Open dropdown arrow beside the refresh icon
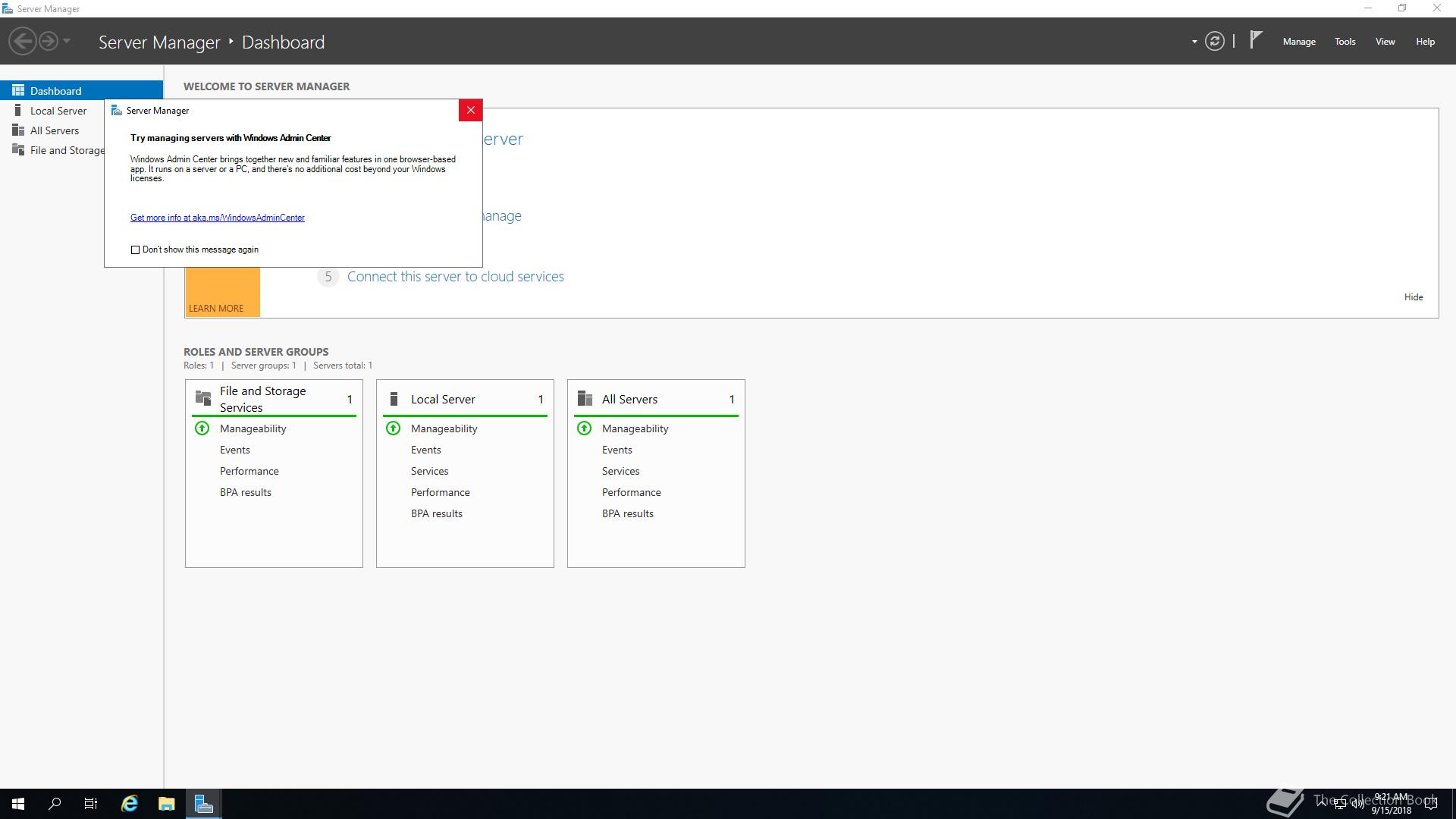The height and width of the screenshot is (819, 1456). 1194,42
